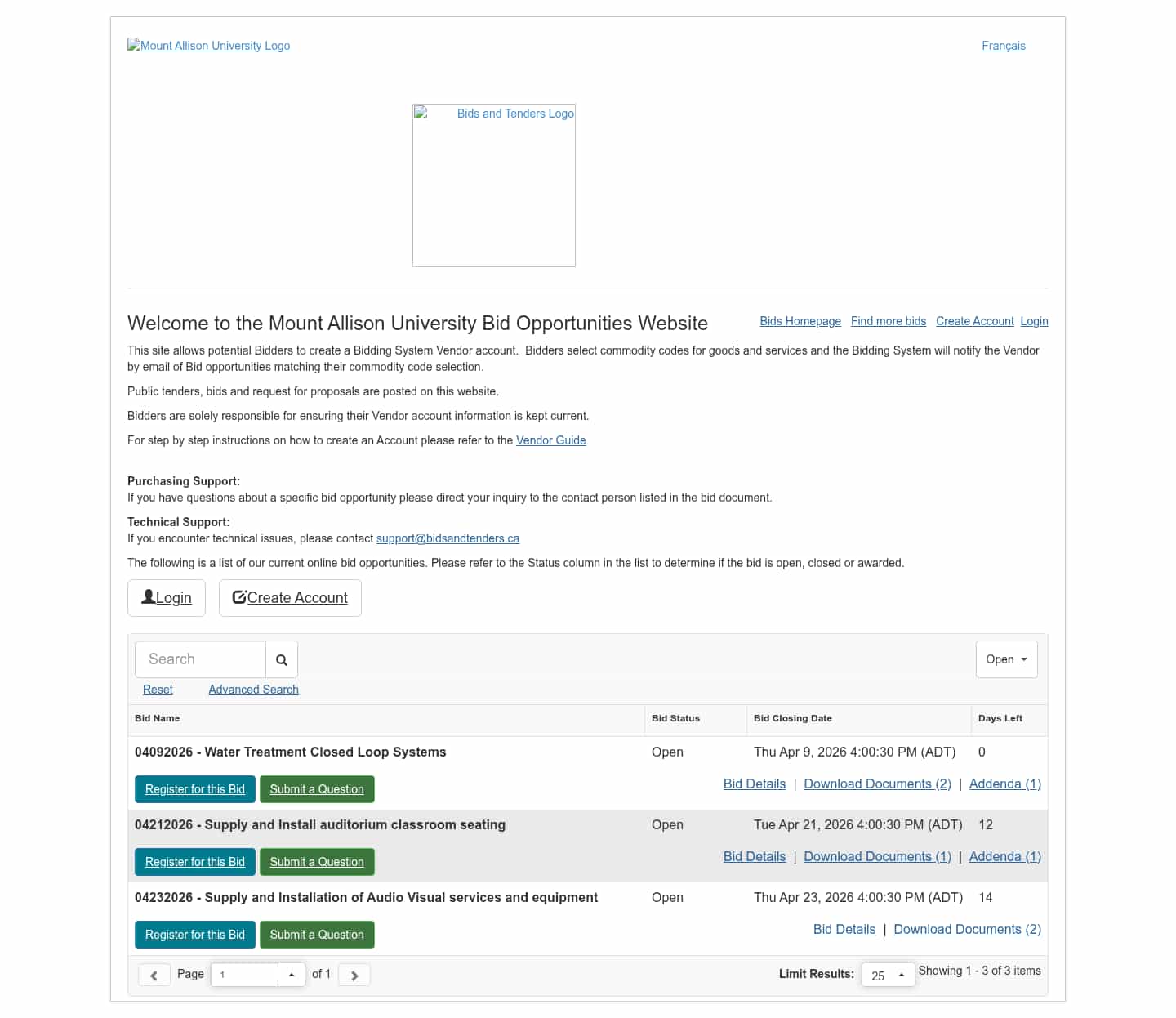Click the search magnifying glass icon

(282, 660)
